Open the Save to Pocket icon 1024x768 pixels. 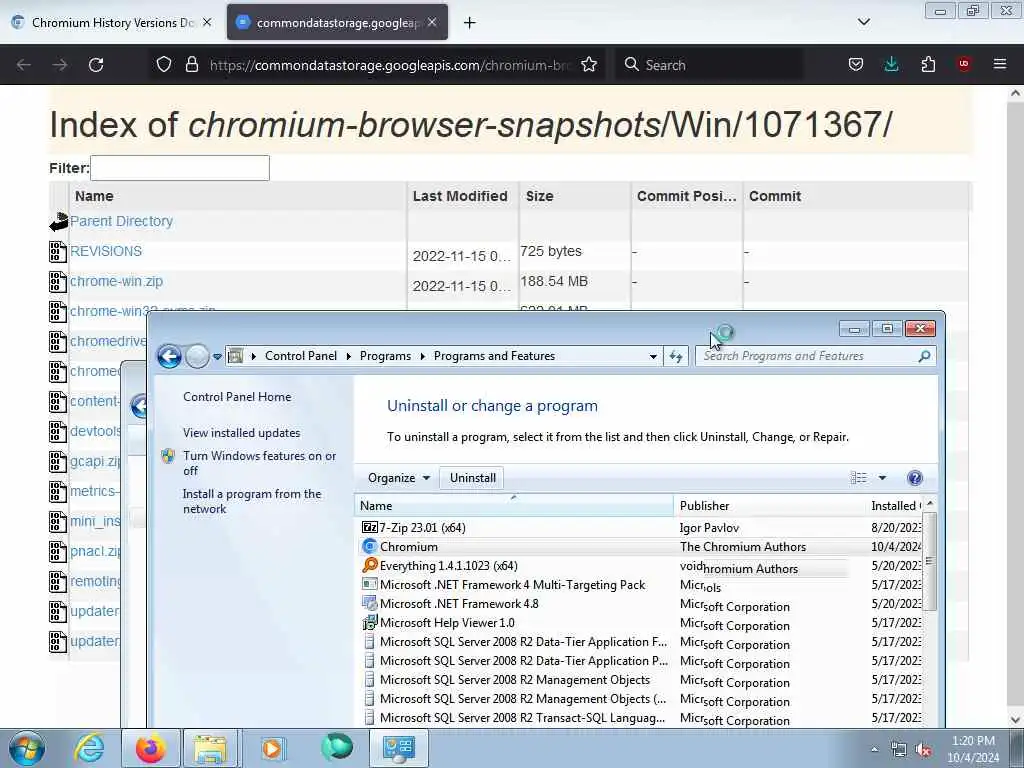[x=856, y=65]
